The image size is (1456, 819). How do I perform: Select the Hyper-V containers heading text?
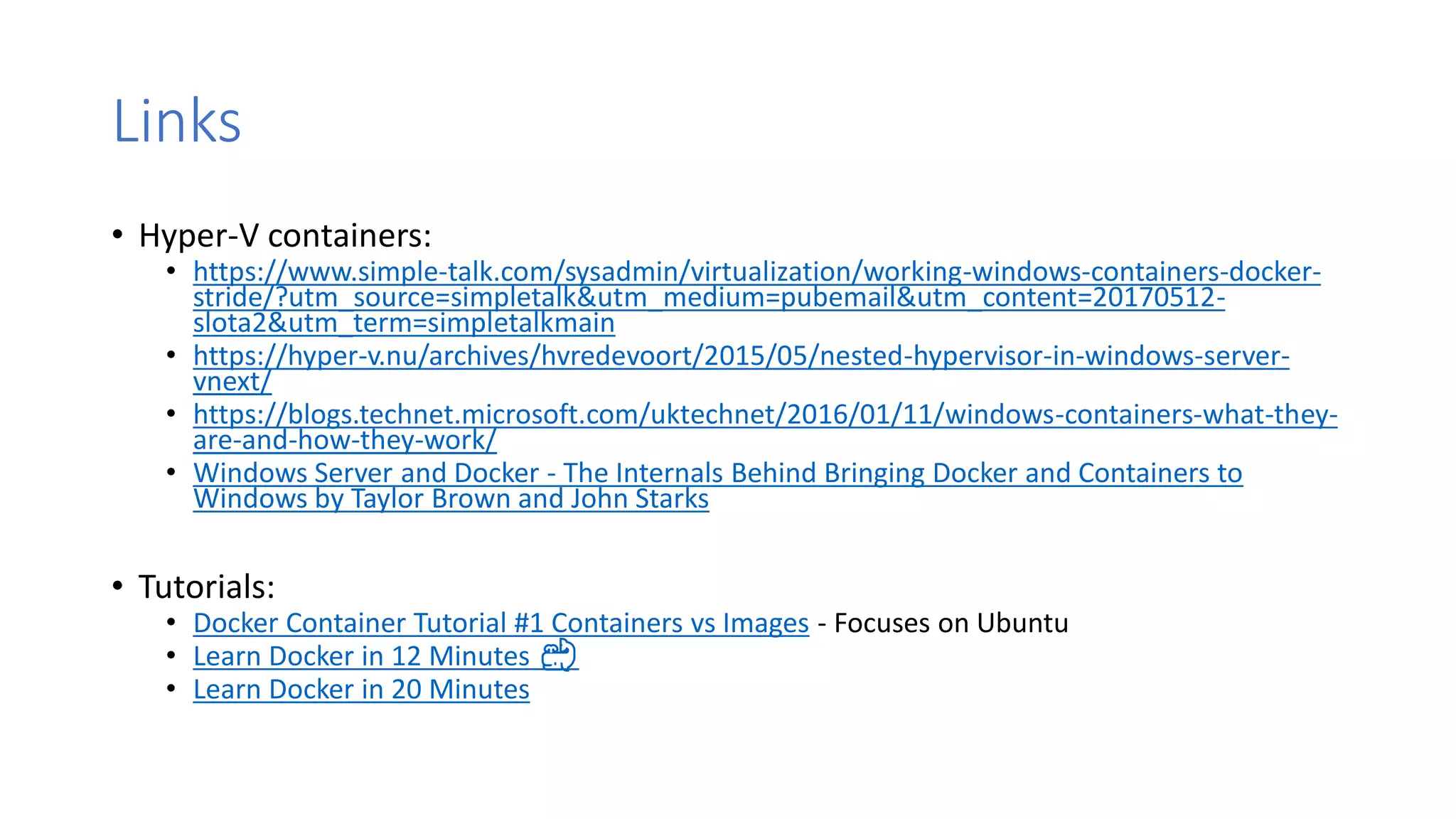tap(285, 236)
